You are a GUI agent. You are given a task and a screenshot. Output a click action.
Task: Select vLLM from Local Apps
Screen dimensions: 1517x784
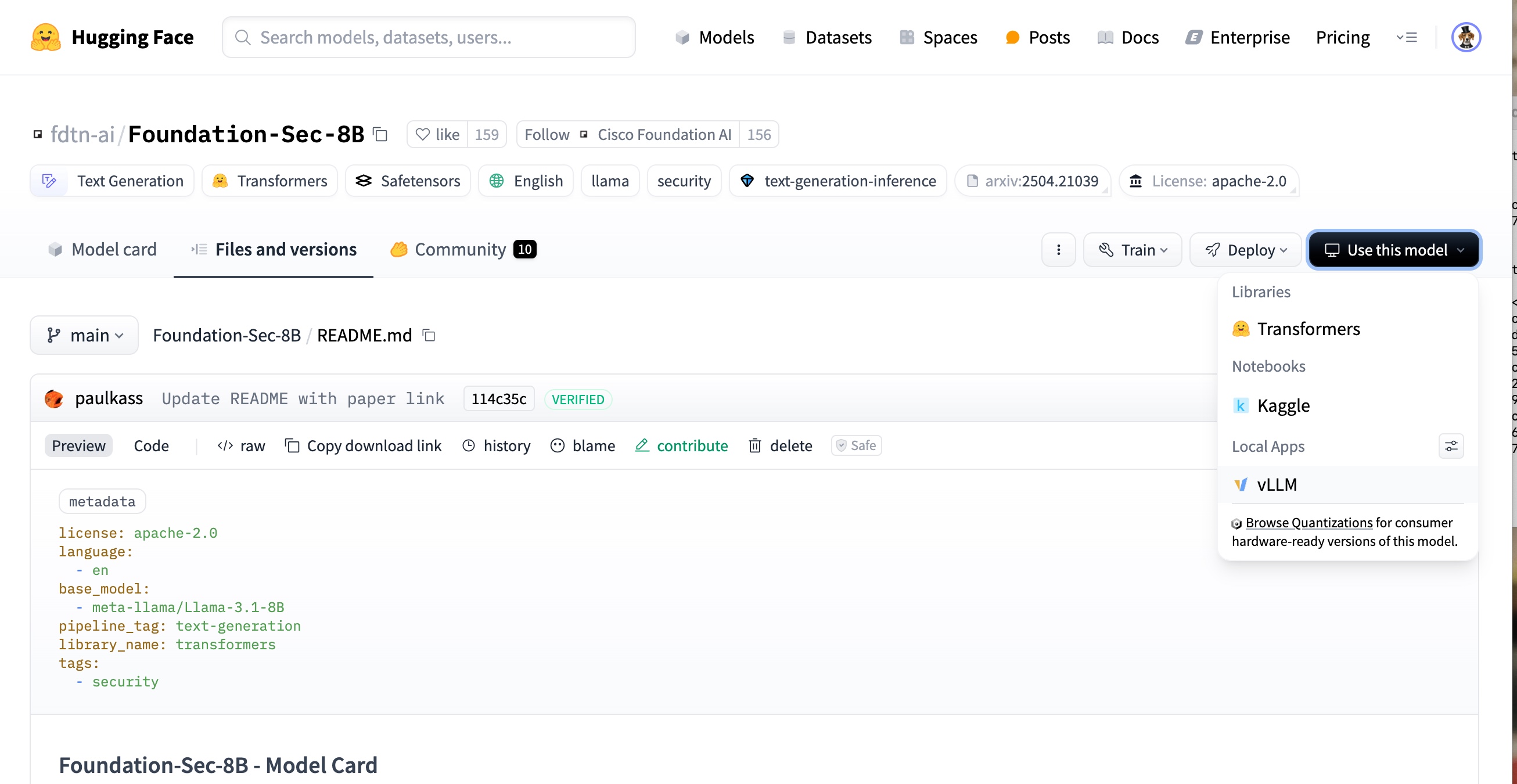pos(1347,484)
